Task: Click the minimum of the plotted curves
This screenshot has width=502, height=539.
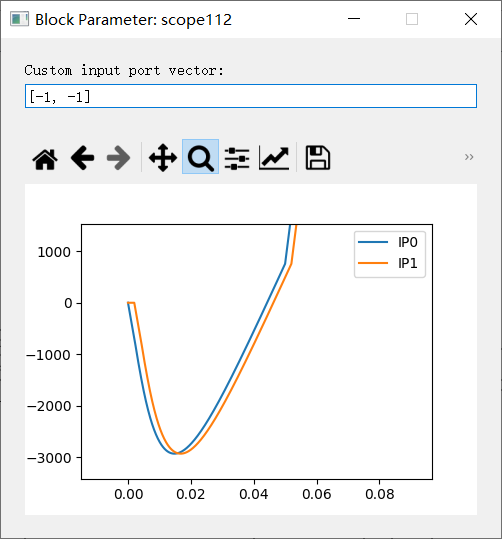Action: [177, 453]
